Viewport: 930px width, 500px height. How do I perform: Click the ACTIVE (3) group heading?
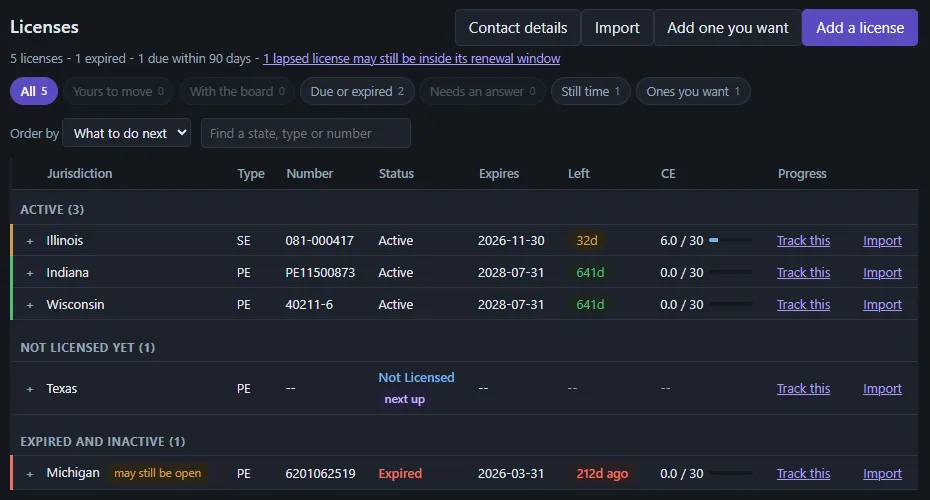click(x=52, y=210)
